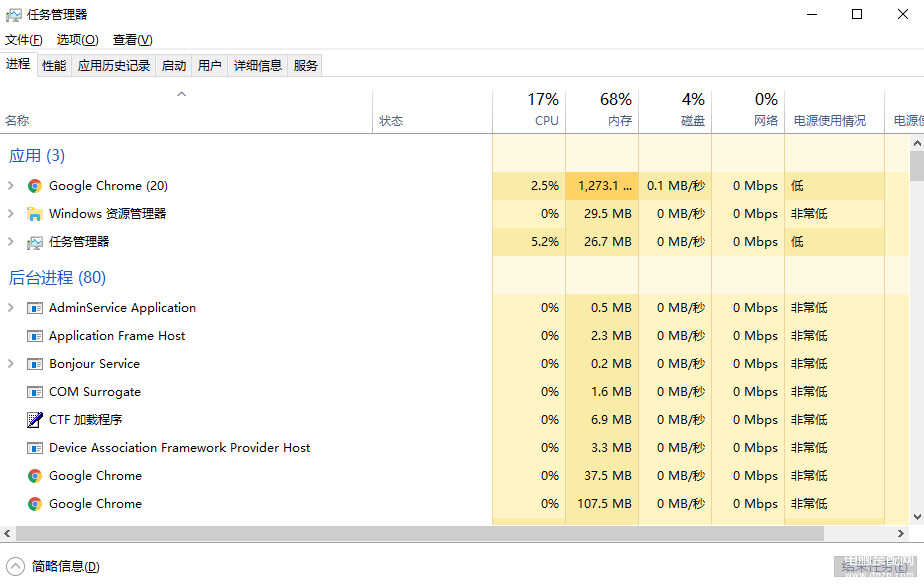
Task: Toggle the sort order arrow above 名称
Action: coord(182,94)
